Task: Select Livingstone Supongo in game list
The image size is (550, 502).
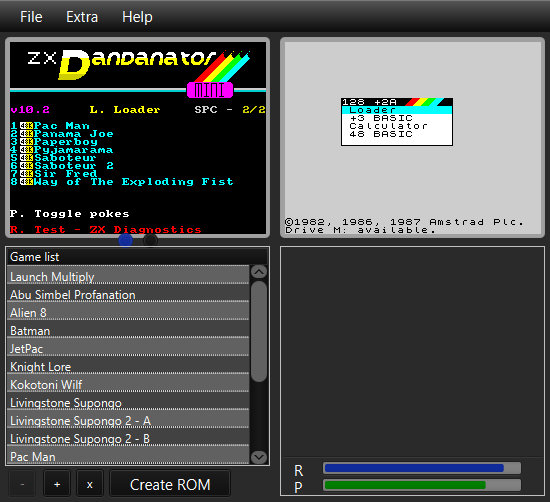Action: [x=128, y=401]
